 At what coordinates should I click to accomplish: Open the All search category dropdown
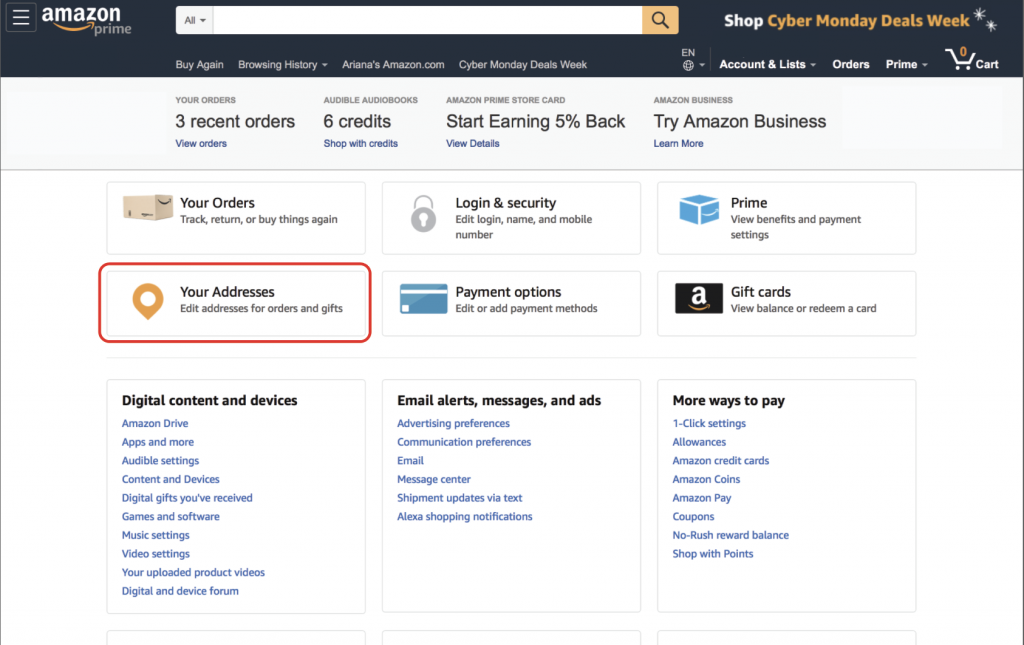pyautogui.click(x=194, y=20)
